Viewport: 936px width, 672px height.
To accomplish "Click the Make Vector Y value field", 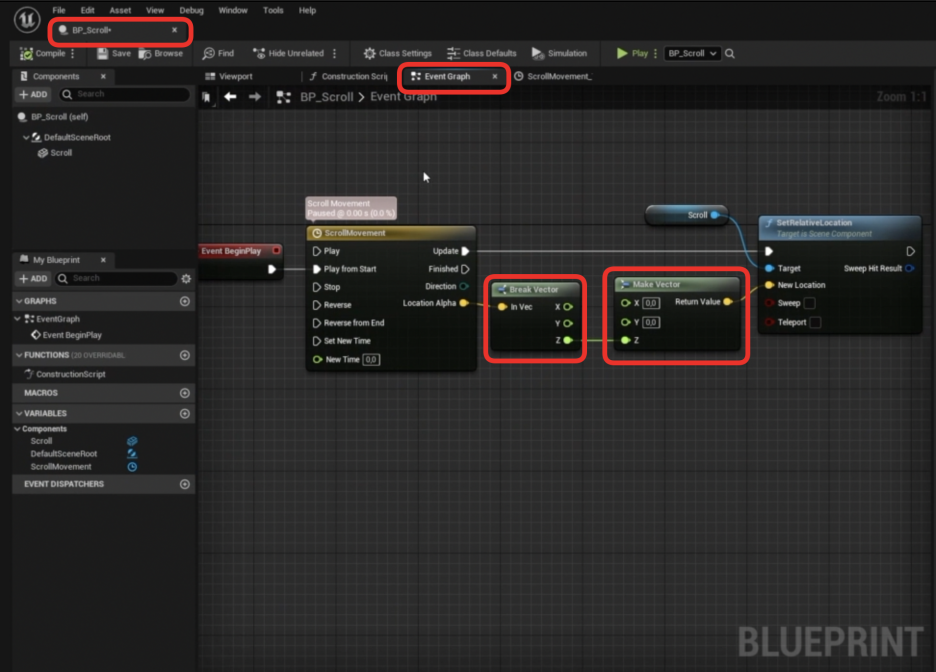I will point(651,322).
